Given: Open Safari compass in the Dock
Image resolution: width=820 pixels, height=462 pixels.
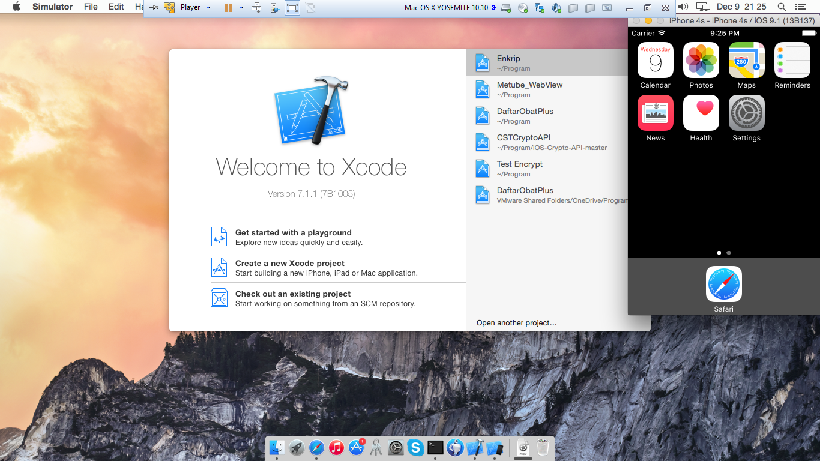Looking at the screenshot, I should pos(316,448).
